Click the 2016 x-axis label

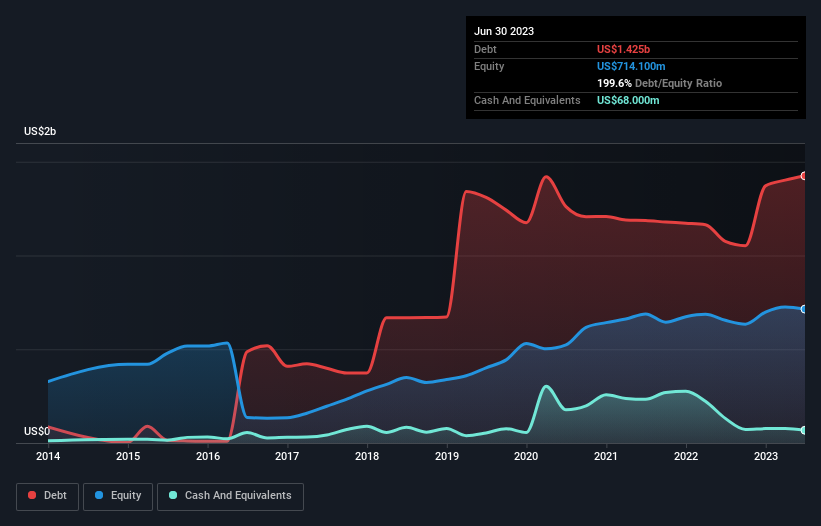point(208,456)
